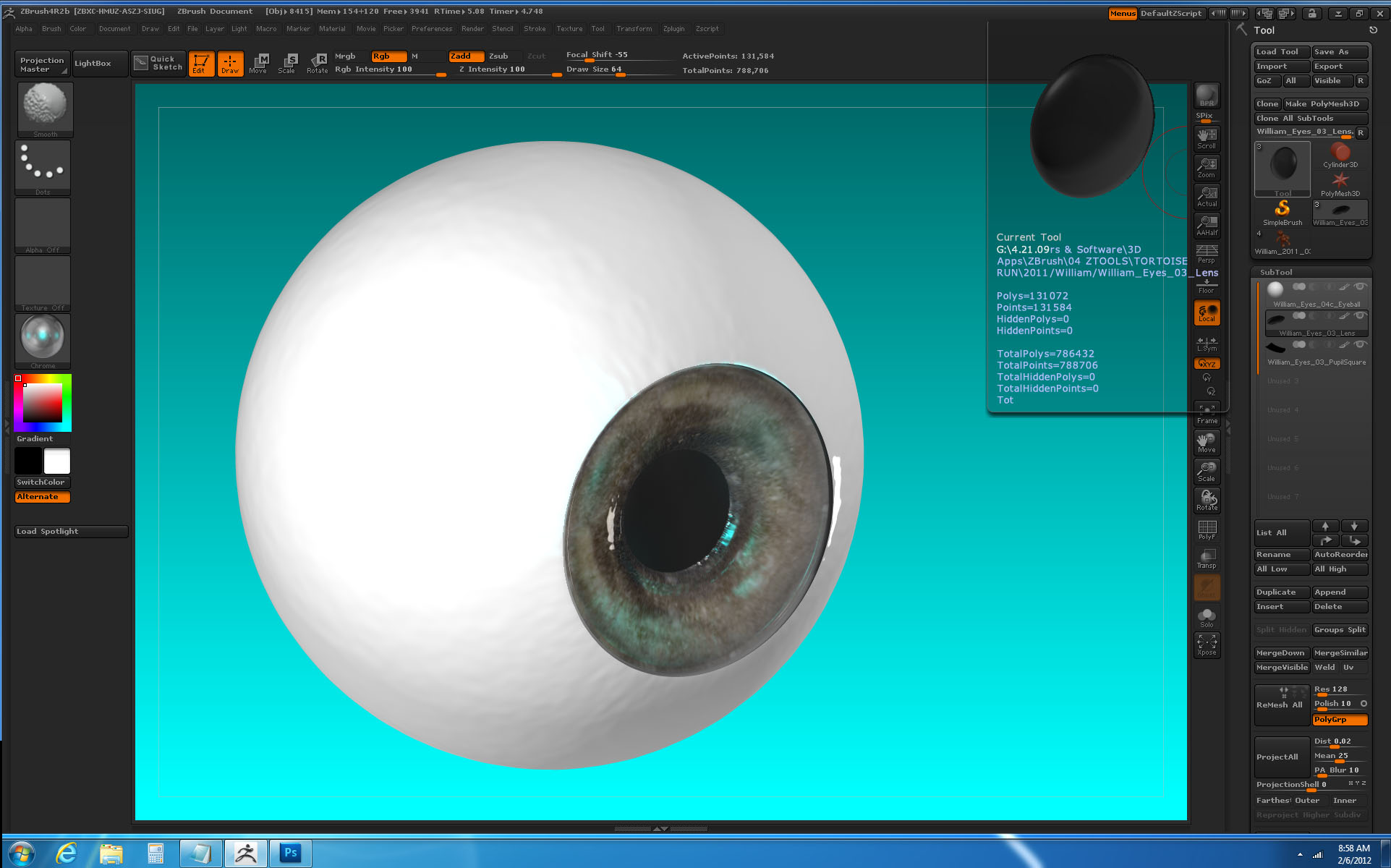Screen dimensions: 1391x868
Task: Select the Scale icon in top toolbar
Action: coord(287,63)
